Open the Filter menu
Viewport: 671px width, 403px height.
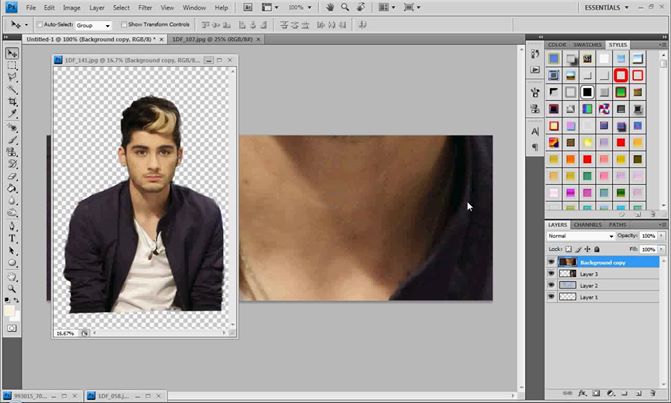tap(145, 8)
